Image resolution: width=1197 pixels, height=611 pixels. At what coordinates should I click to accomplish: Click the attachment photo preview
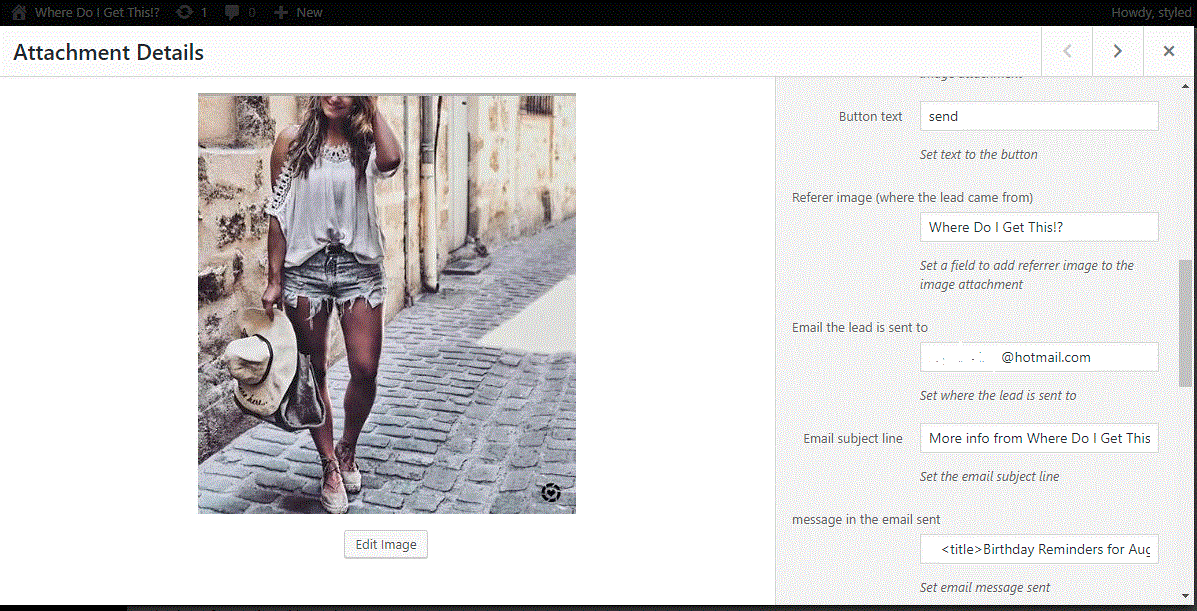387,303
